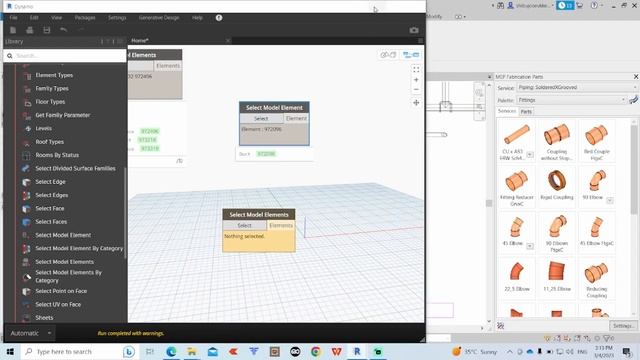Click the Select Edge node icon
Viewport: 640px width, 360px height.
[26, 182]
